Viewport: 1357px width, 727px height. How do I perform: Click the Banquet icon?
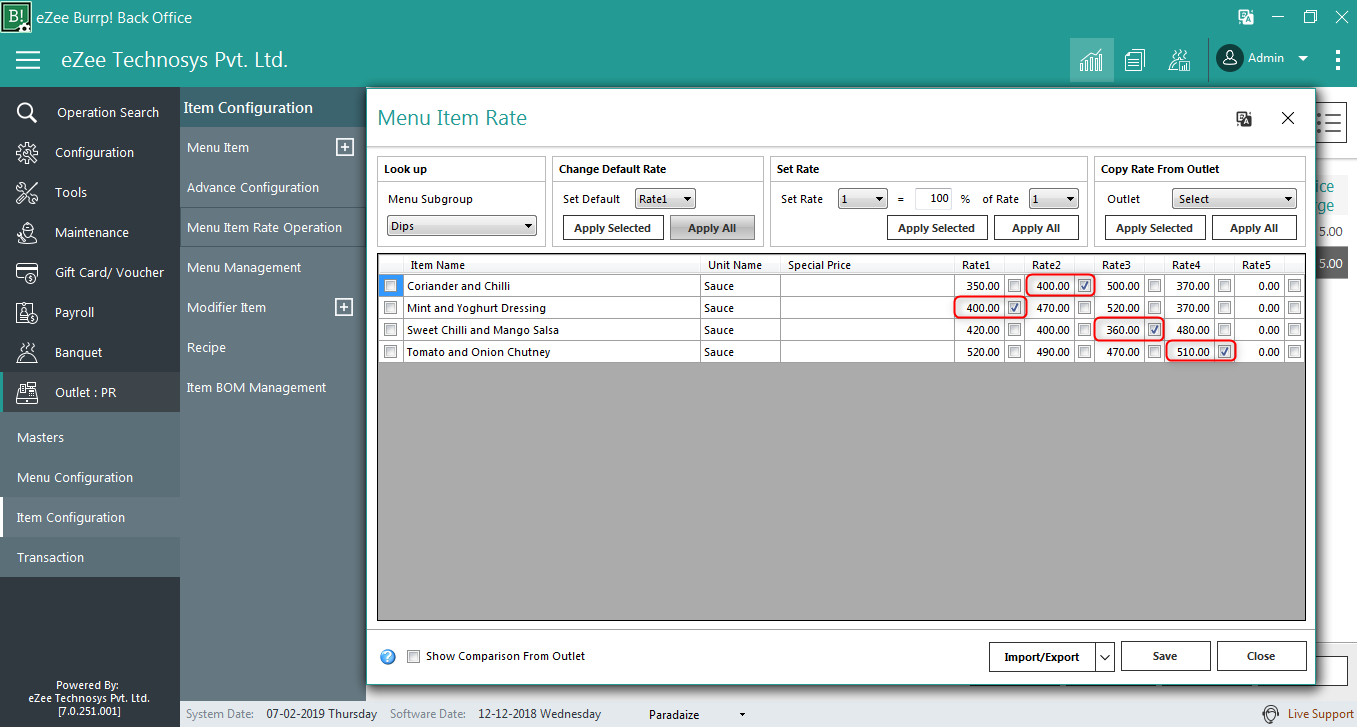pos(27,353)
